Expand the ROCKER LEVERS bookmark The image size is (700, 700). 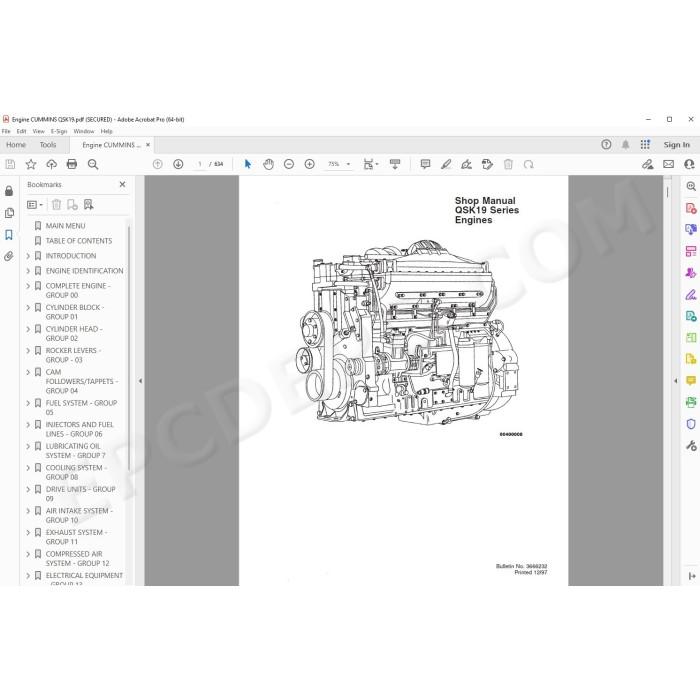(x=28, y=351)
